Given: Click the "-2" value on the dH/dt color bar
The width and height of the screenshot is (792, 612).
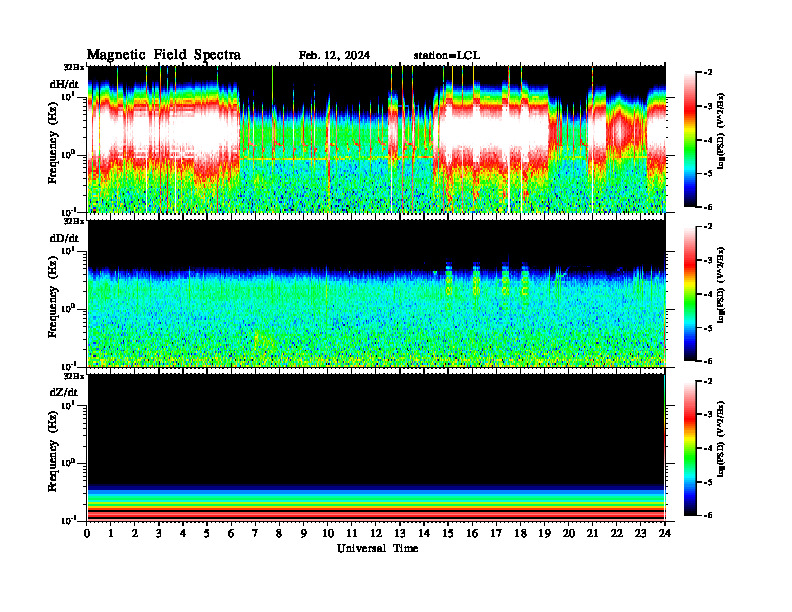Looking at the screenshot, I should pos(707,73).
